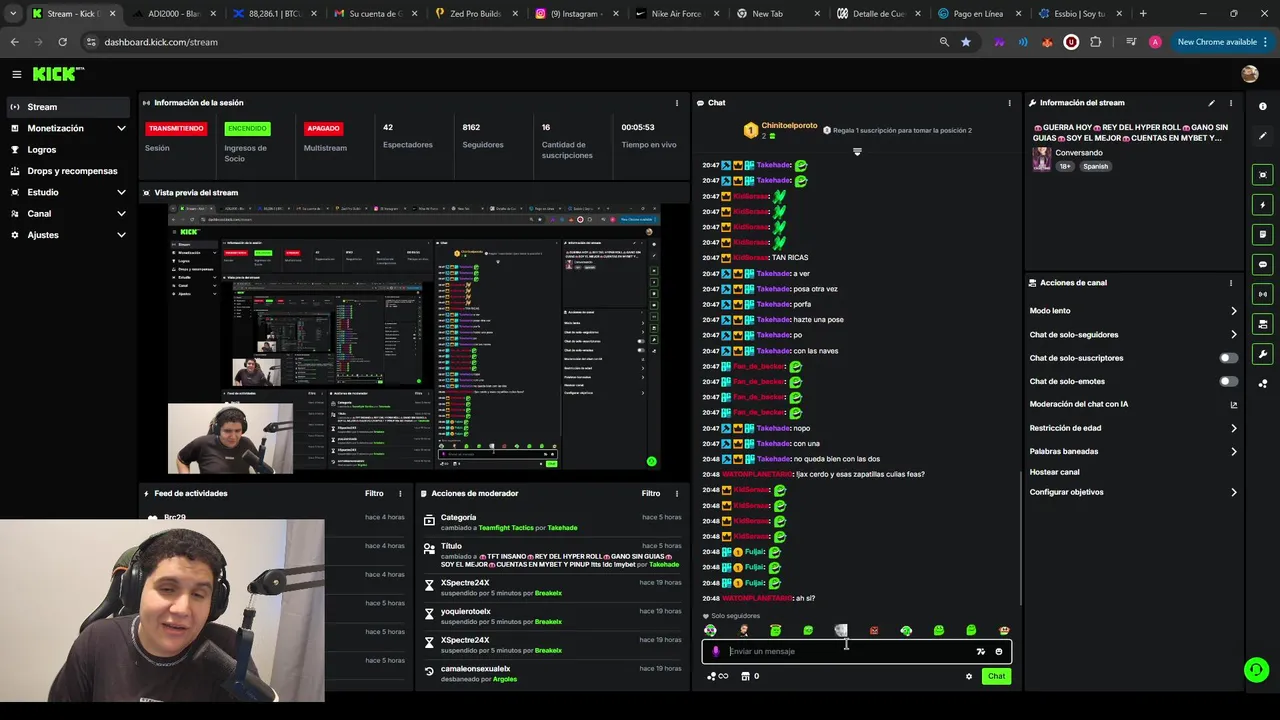Click the note page icon in right sidebar
This screenshot has width=1280, height=720.
(1262, 234)
